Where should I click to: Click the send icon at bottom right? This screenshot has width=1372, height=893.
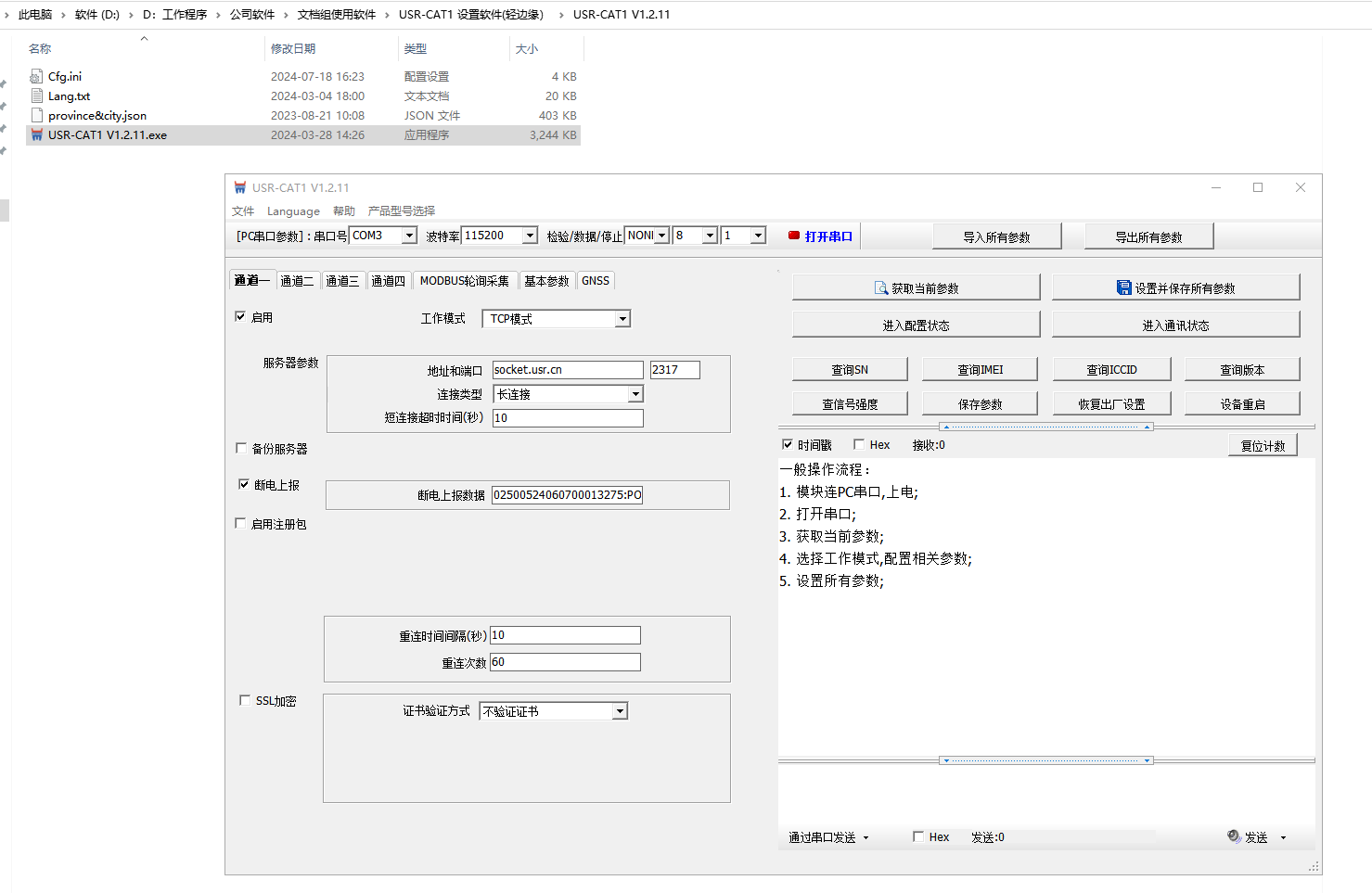click(1234, 836)
